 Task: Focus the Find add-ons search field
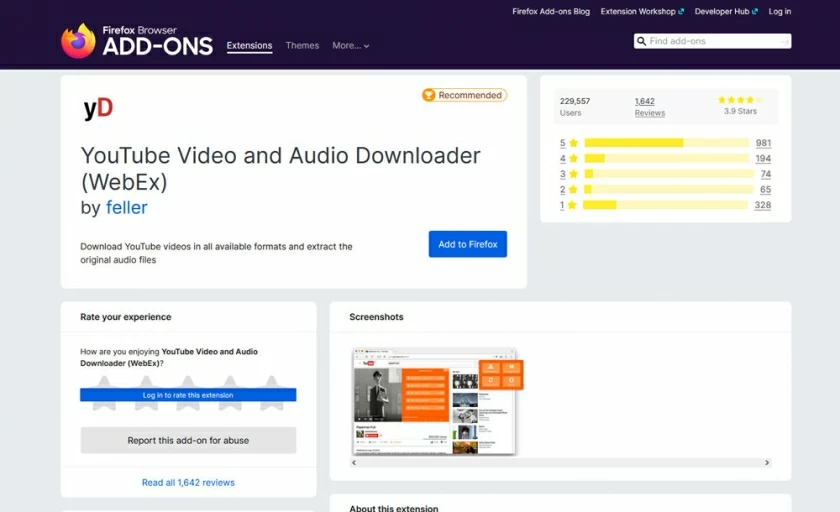[x=712, y=41]
